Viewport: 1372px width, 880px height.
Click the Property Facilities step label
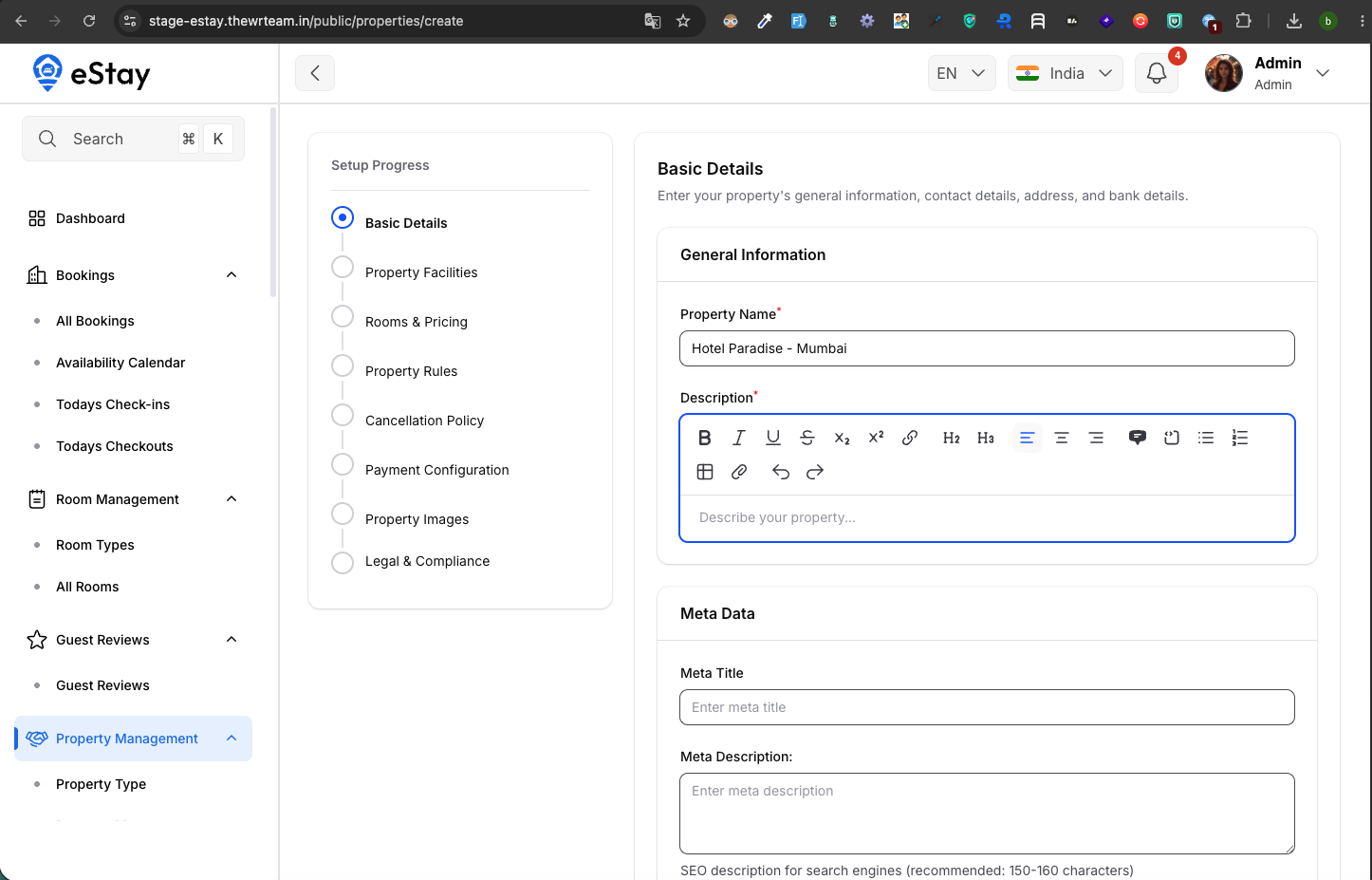pyautogui.click(x=421, y=272)
